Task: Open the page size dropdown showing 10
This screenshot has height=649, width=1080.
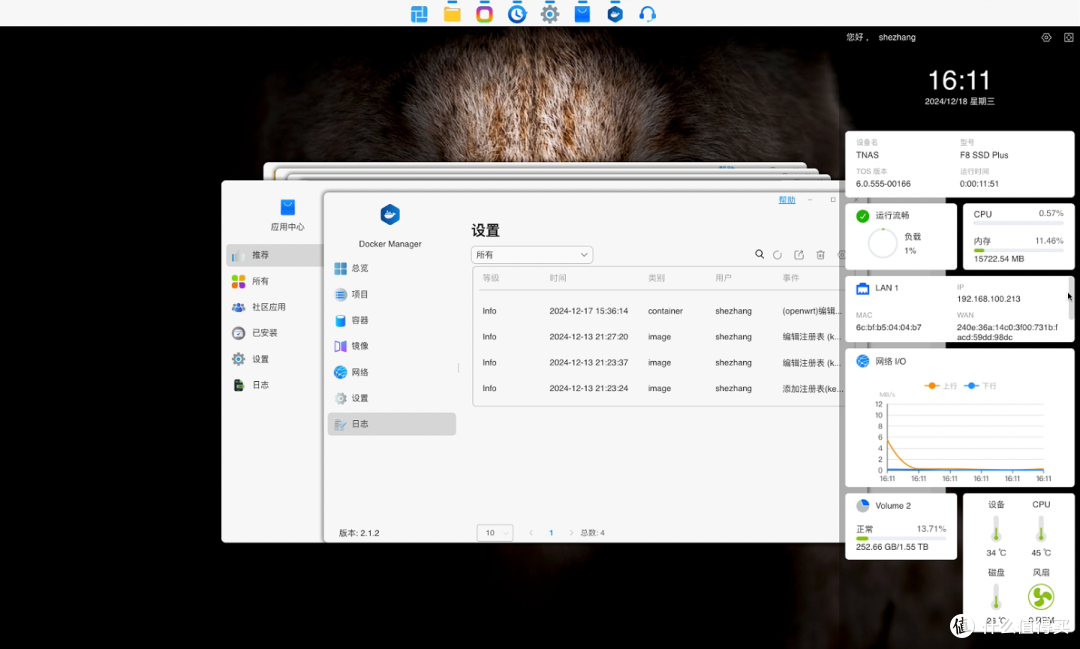Action: click(x=495, y=533)
